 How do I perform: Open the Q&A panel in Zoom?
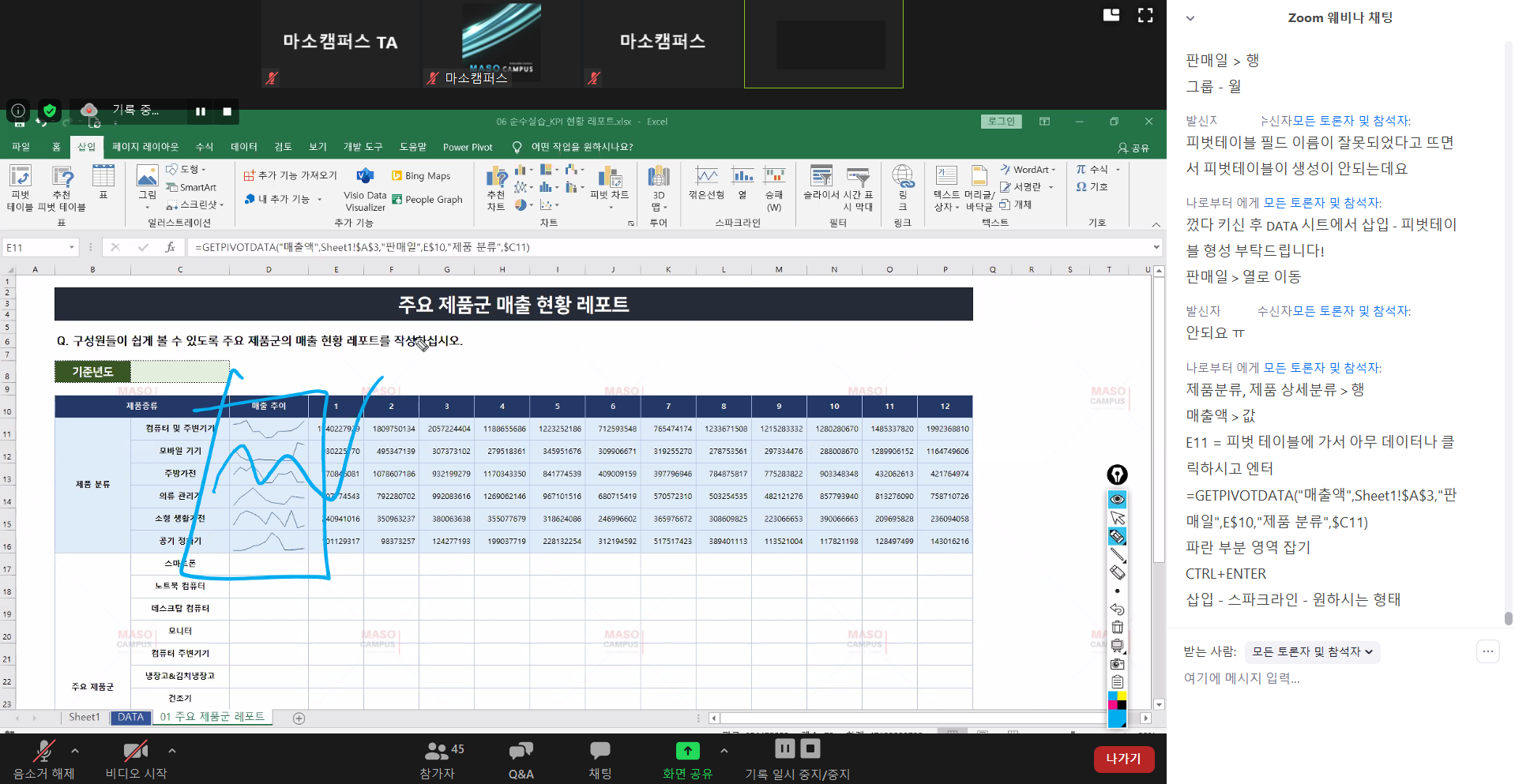coord(521,760)
